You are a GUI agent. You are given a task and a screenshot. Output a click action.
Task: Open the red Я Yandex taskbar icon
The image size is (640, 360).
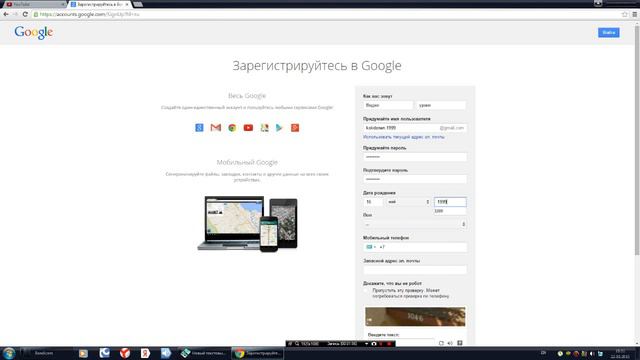coord(145,353)
